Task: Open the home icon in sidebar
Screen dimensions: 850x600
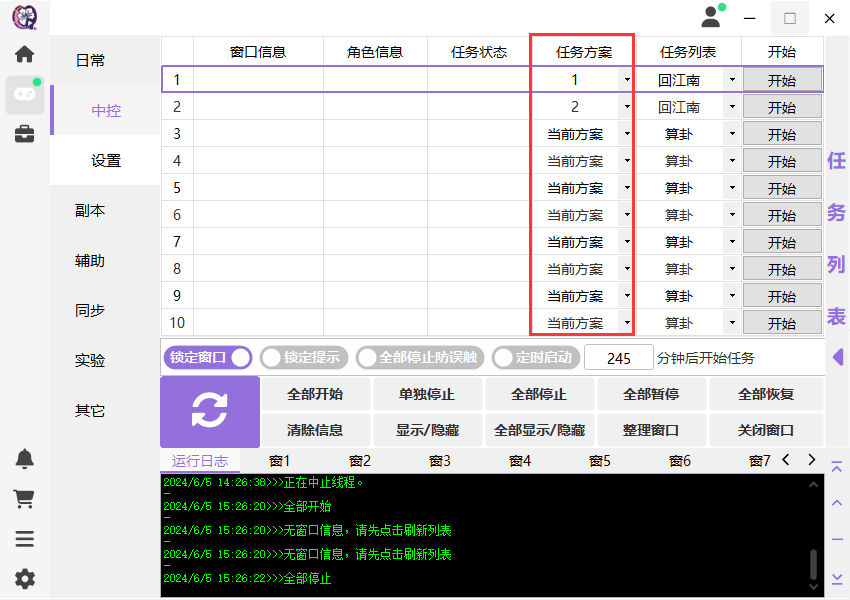Action: 24,54
